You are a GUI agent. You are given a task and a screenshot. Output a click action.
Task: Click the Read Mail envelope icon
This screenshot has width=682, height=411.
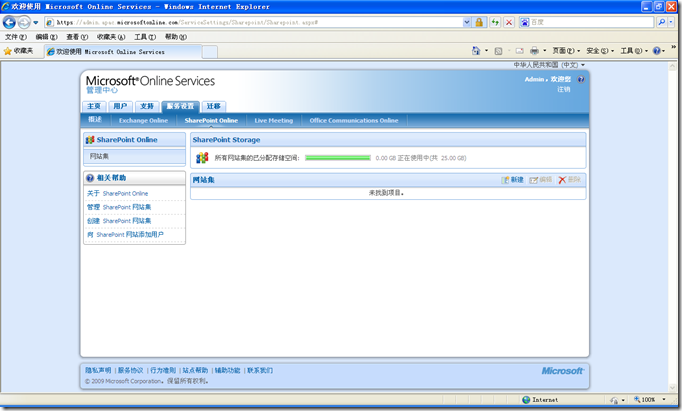pyautogui.click(x=519, y=51)
